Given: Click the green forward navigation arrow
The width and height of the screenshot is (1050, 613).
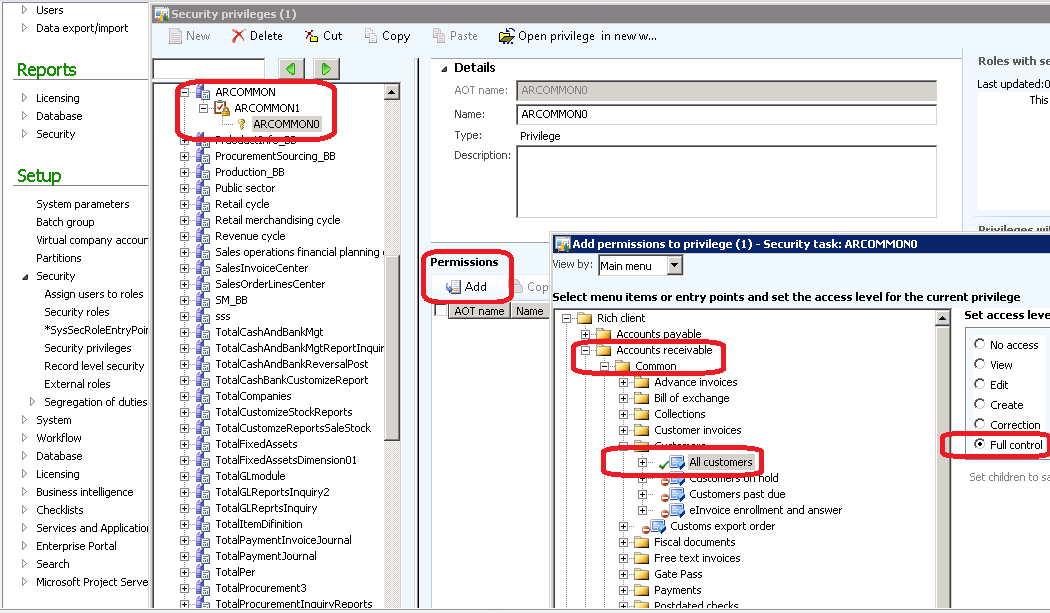Looking at the screenshot, I should (x=325, y=68).
